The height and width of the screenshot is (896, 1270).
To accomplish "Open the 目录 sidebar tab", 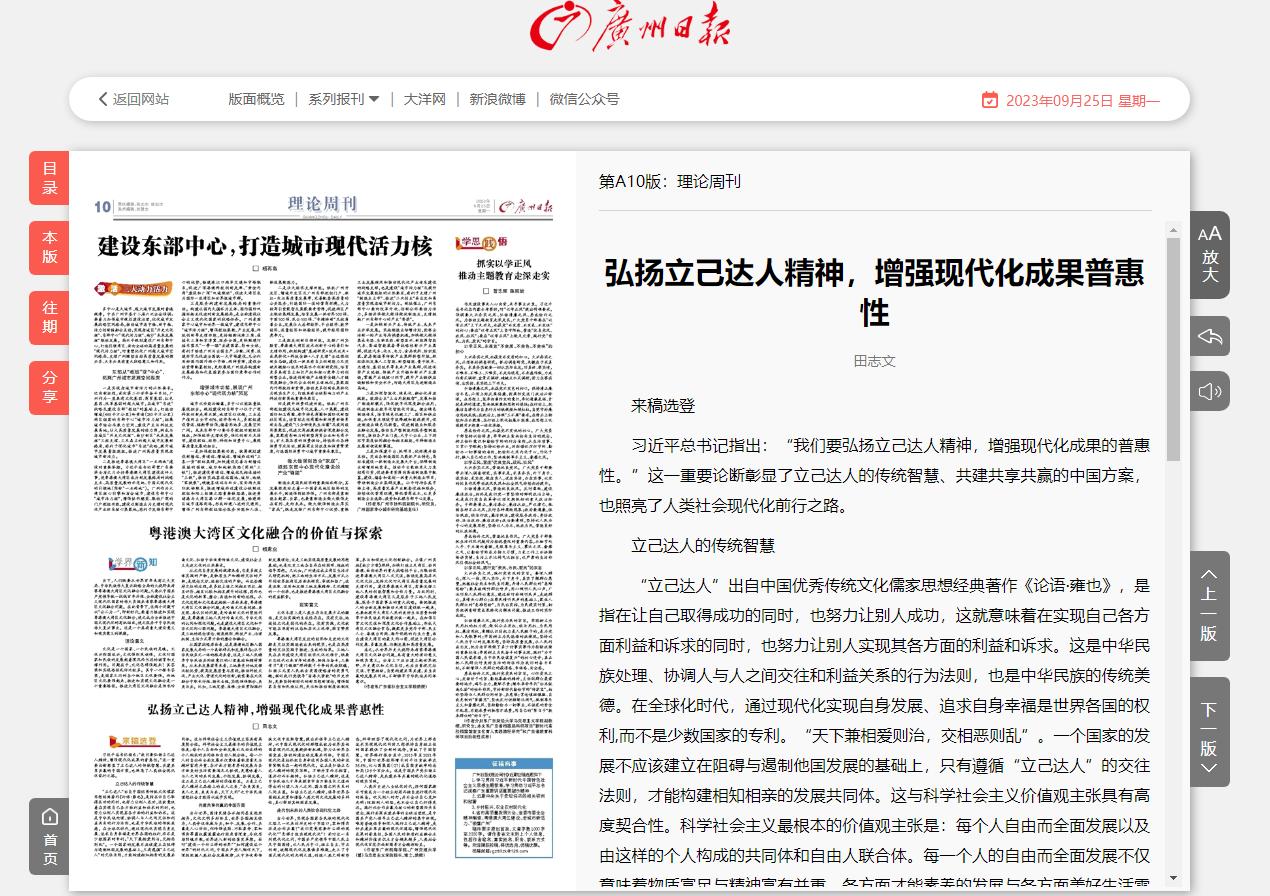I will (x=49, y=178).
